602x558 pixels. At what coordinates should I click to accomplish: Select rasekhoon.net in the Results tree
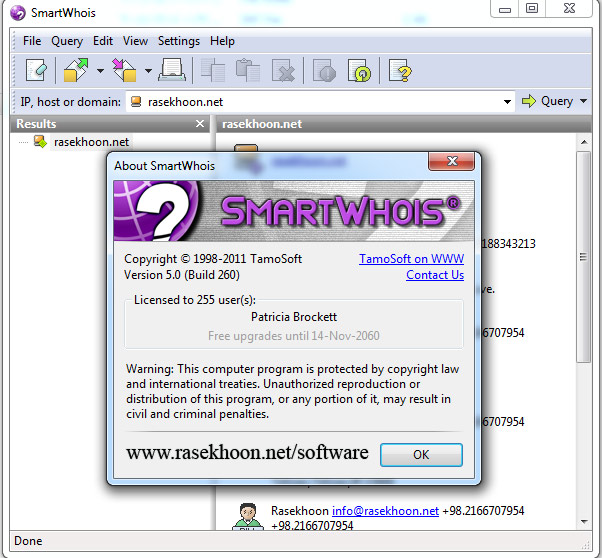(91, 142)
